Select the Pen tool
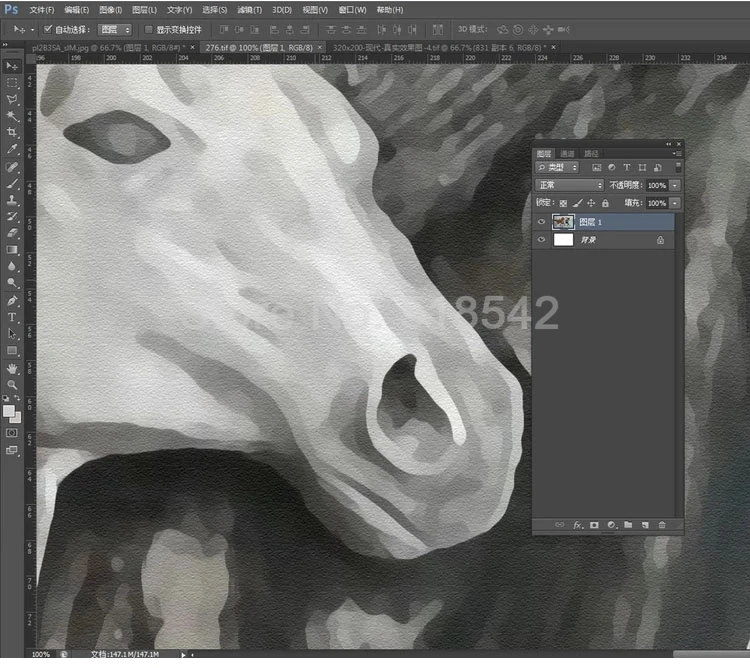 point(12,301)
